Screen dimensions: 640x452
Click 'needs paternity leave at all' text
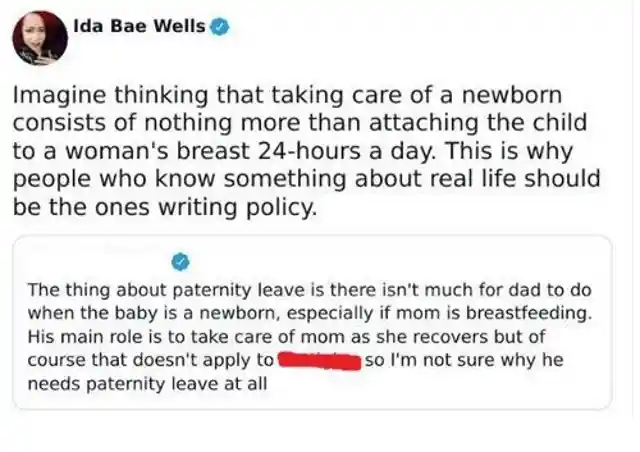[x=147, y=385]
